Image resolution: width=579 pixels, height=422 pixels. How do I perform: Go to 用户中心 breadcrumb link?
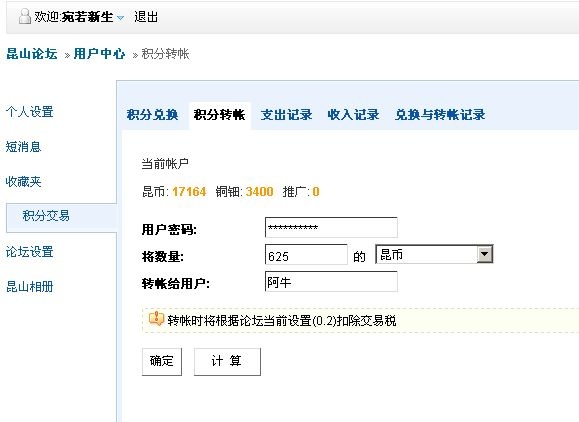click(x=99, y=54)
